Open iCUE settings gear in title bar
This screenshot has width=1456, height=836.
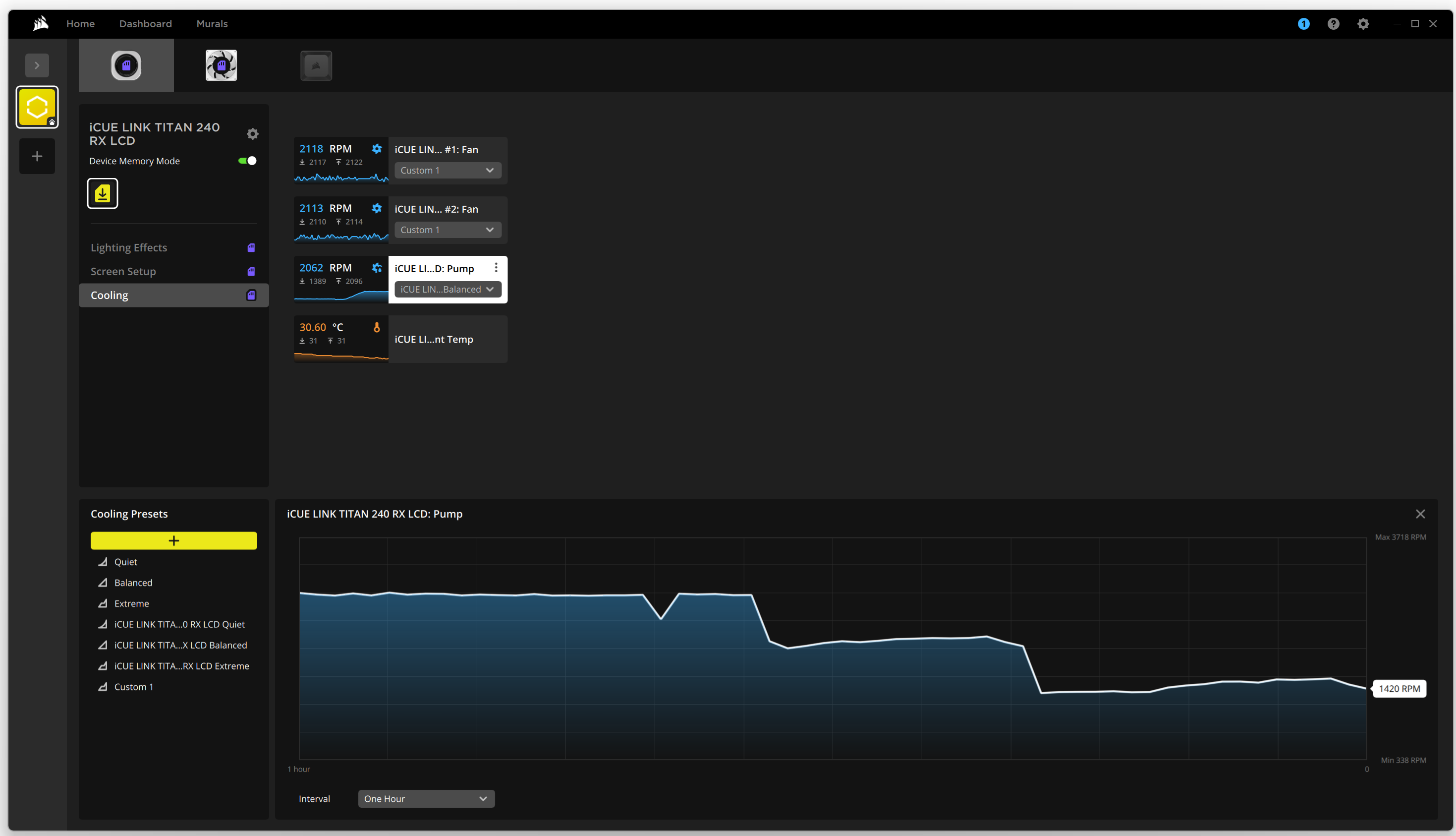[1363, 23]
